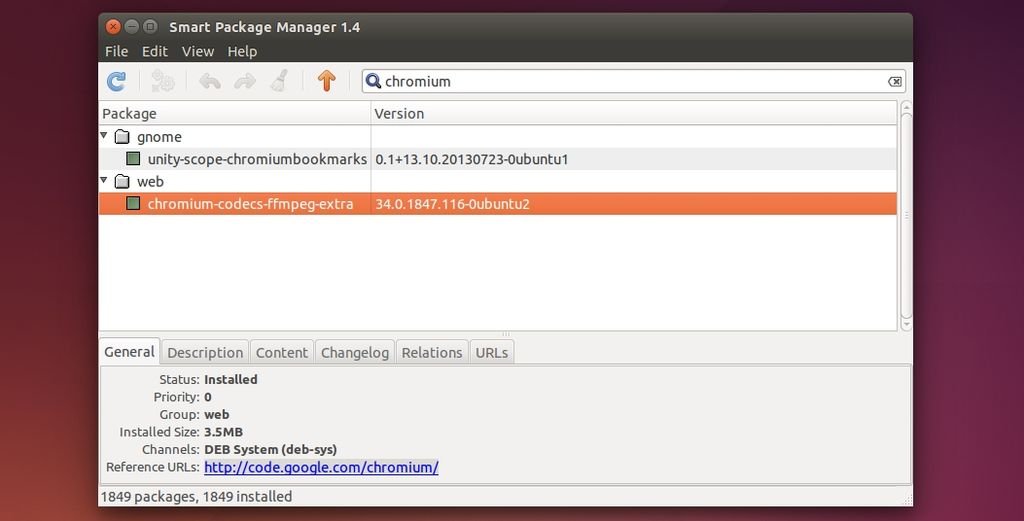Show the Relations tab
This screenshot has width=1024, height=521.
(432, 353)
